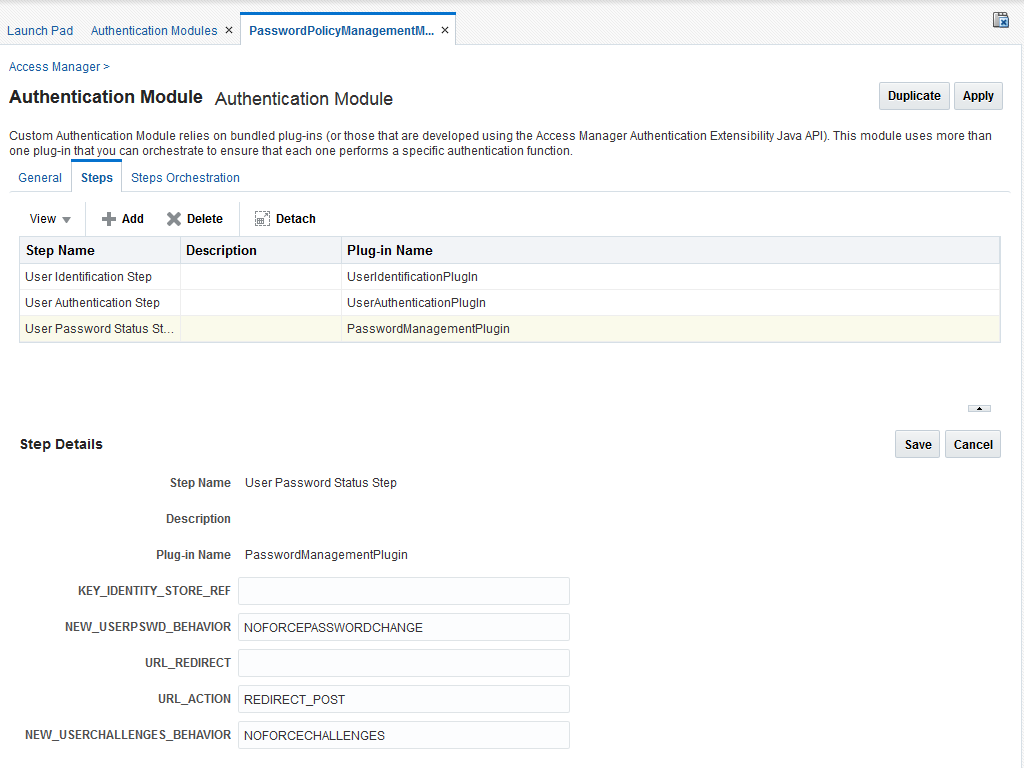Click the Delete label in toolbar
The width and height of the screenshot is (1024, 768).
204,219
